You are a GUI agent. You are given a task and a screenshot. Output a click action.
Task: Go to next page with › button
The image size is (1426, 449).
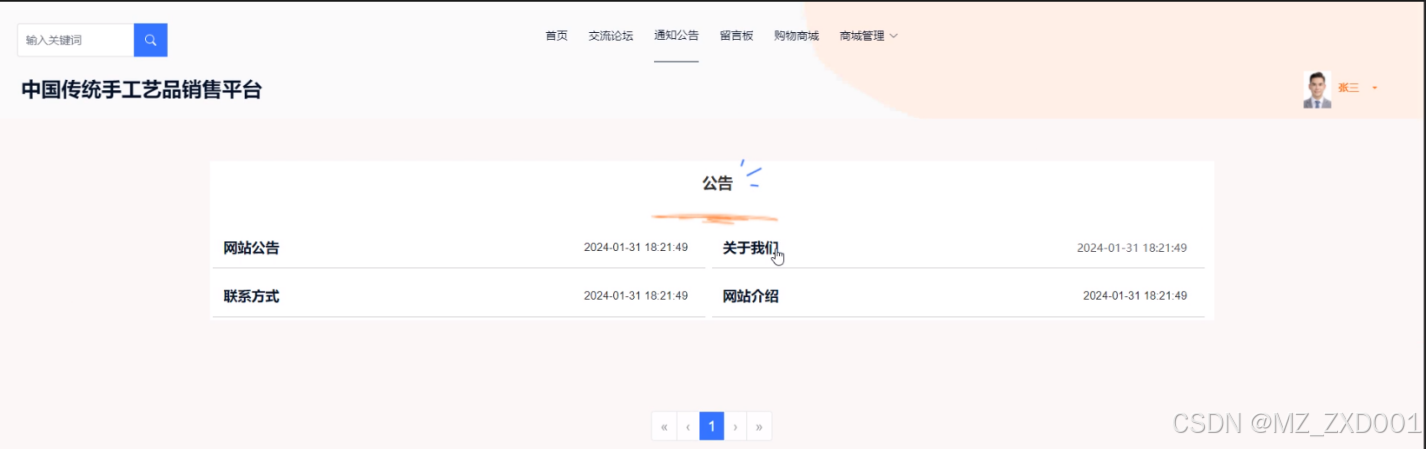pos(736,427)
